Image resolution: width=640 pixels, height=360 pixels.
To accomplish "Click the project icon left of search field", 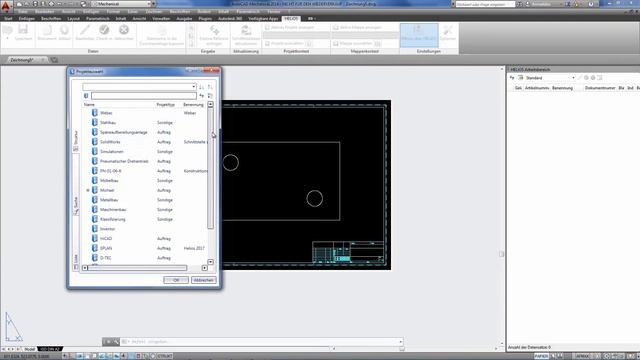I will 86,96.
